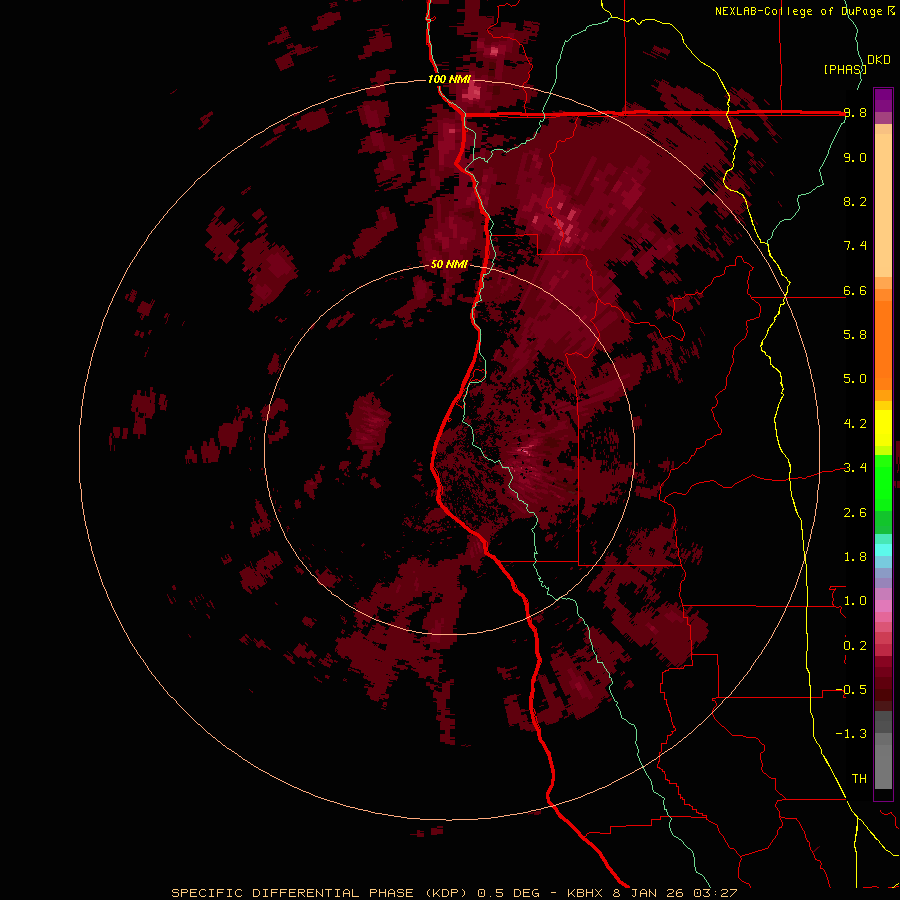Screen dimensions: 900x900
Task: Click the 0.2 scale value
Action: click(x=855, y=646)
